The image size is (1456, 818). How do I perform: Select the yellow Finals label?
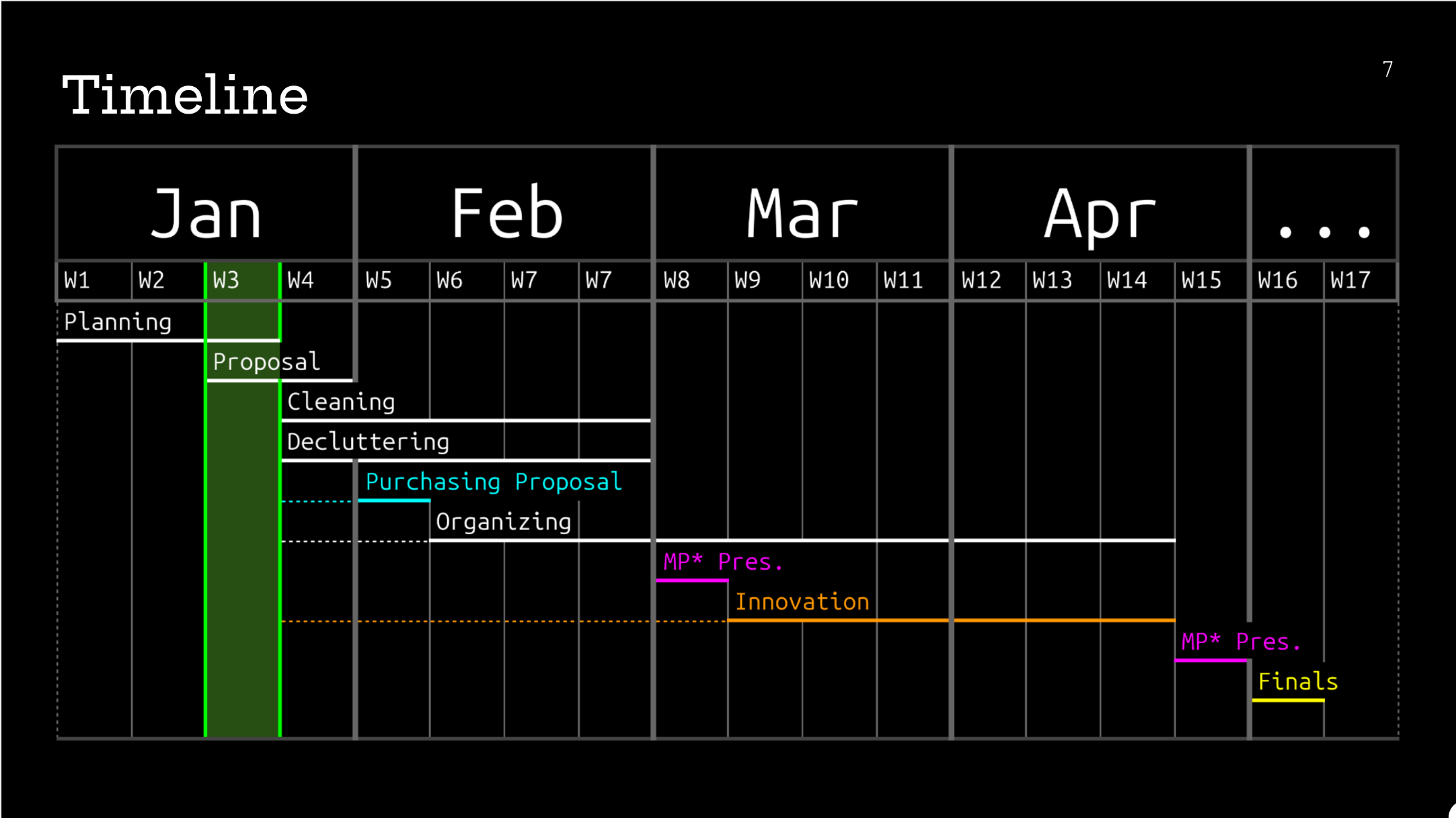click(x=1298, y=681)
